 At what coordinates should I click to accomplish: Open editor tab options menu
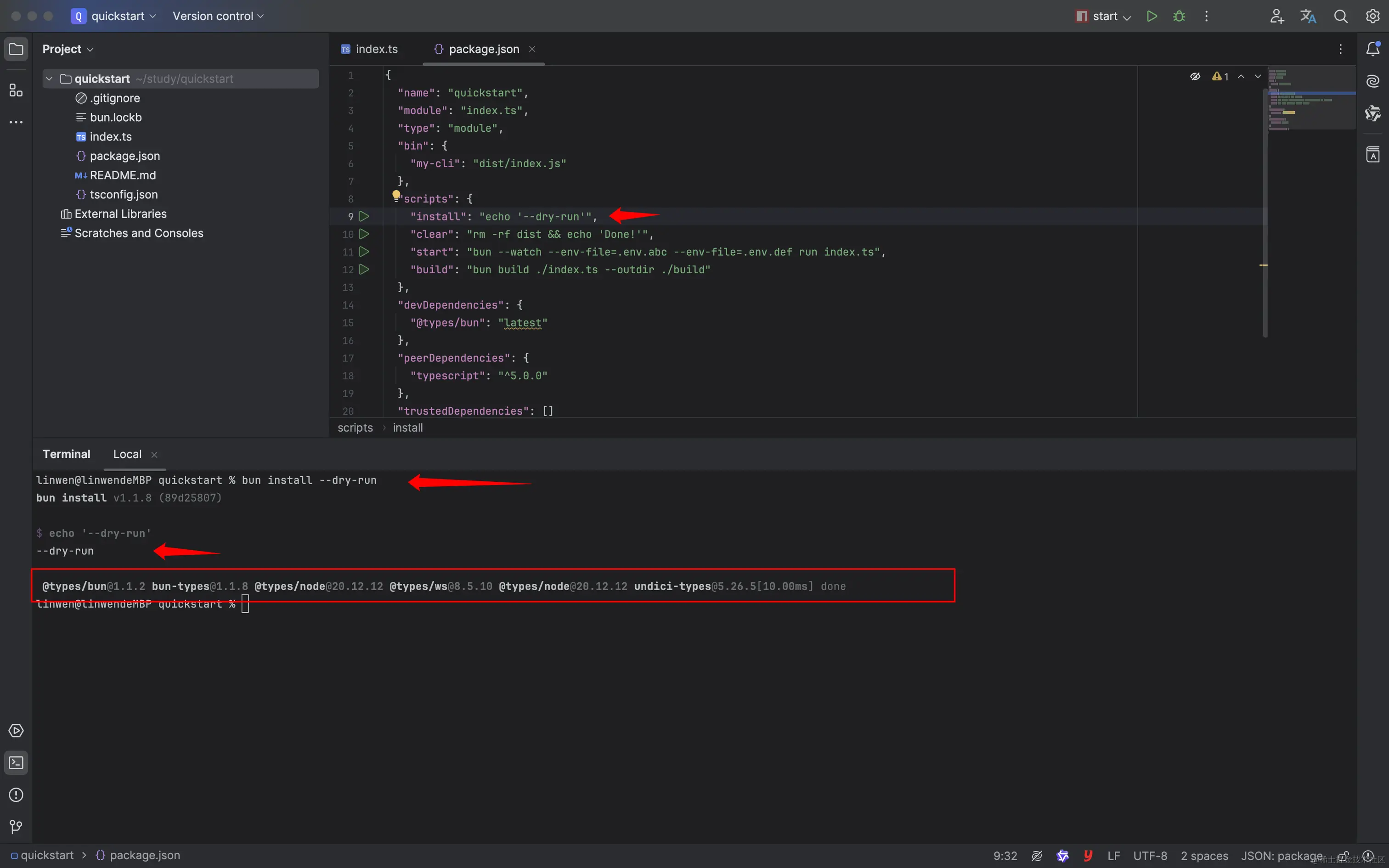(1341, 50)
